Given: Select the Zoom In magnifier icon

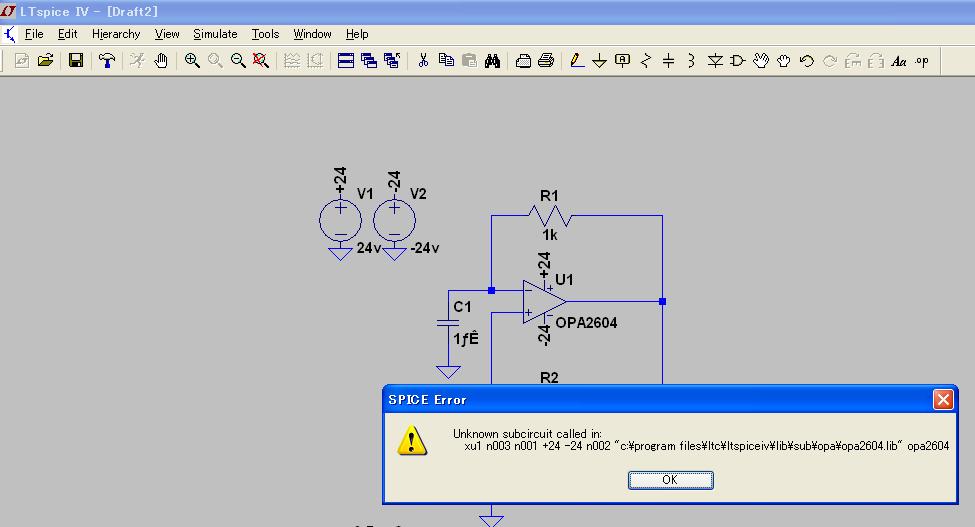Looking at the screenshot, I should point(192,60).
